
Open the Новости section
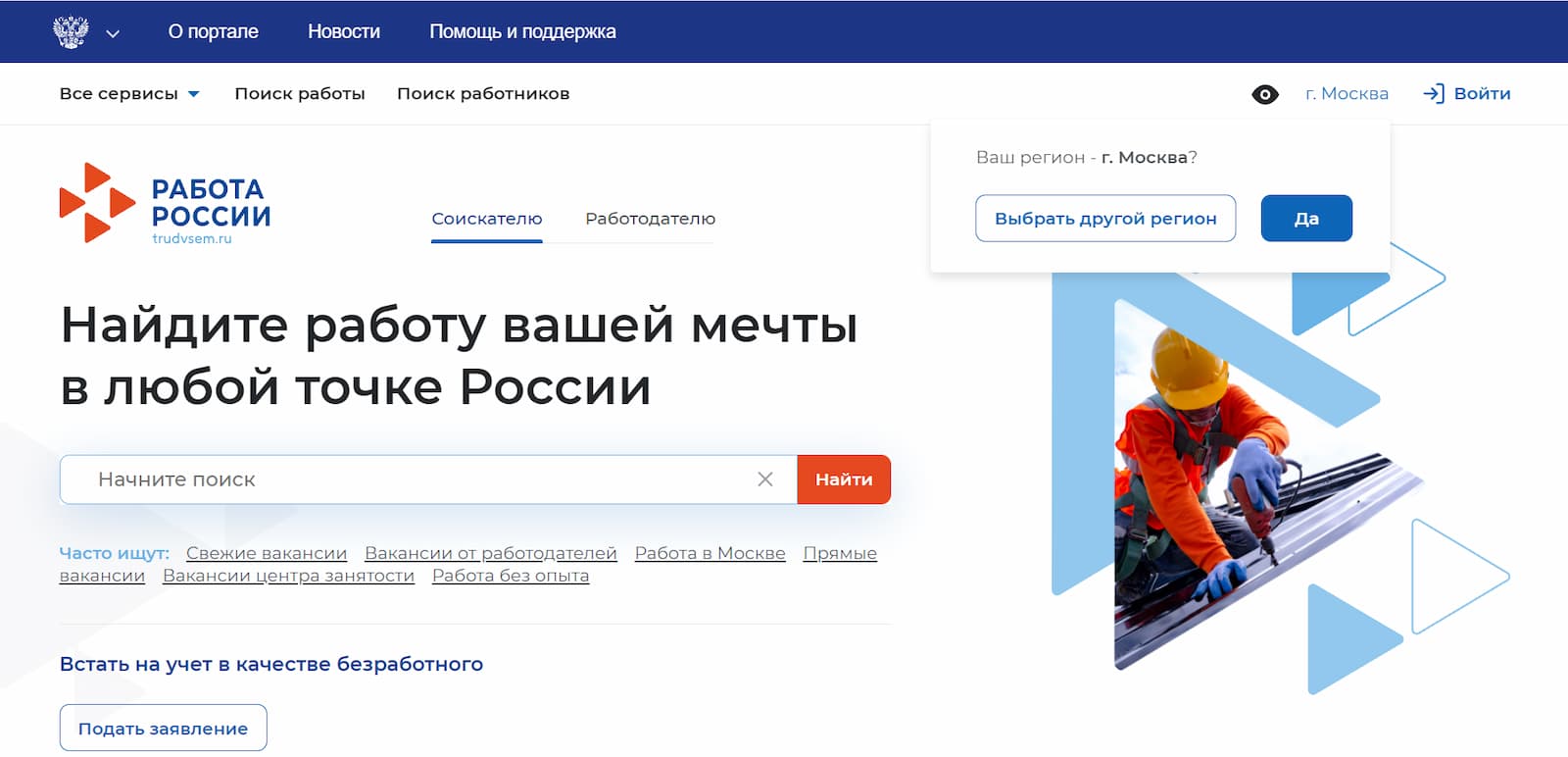pos(344,31)
